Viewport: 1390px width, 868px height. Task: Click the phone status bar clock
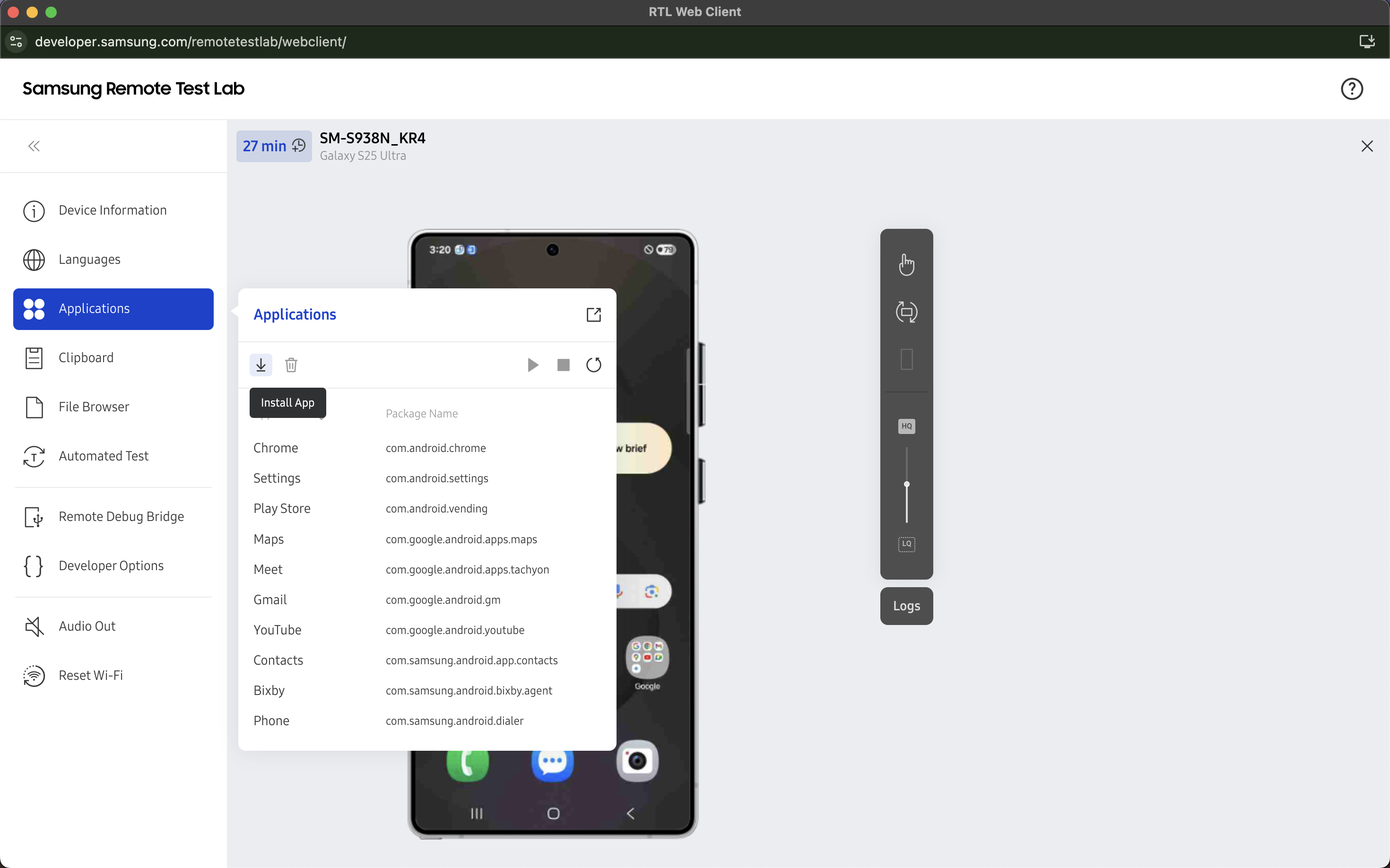pos(440,250)
